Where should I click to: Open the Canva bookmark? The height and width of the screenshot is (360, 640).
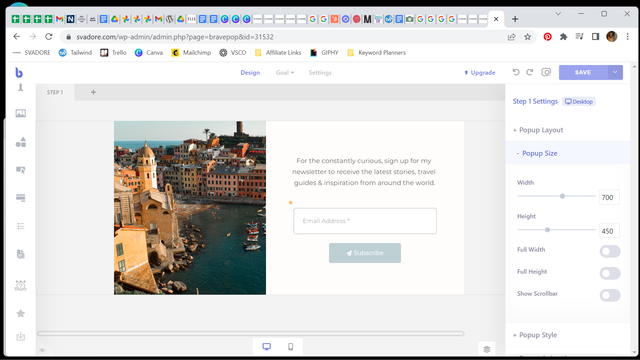click(149, 52)
